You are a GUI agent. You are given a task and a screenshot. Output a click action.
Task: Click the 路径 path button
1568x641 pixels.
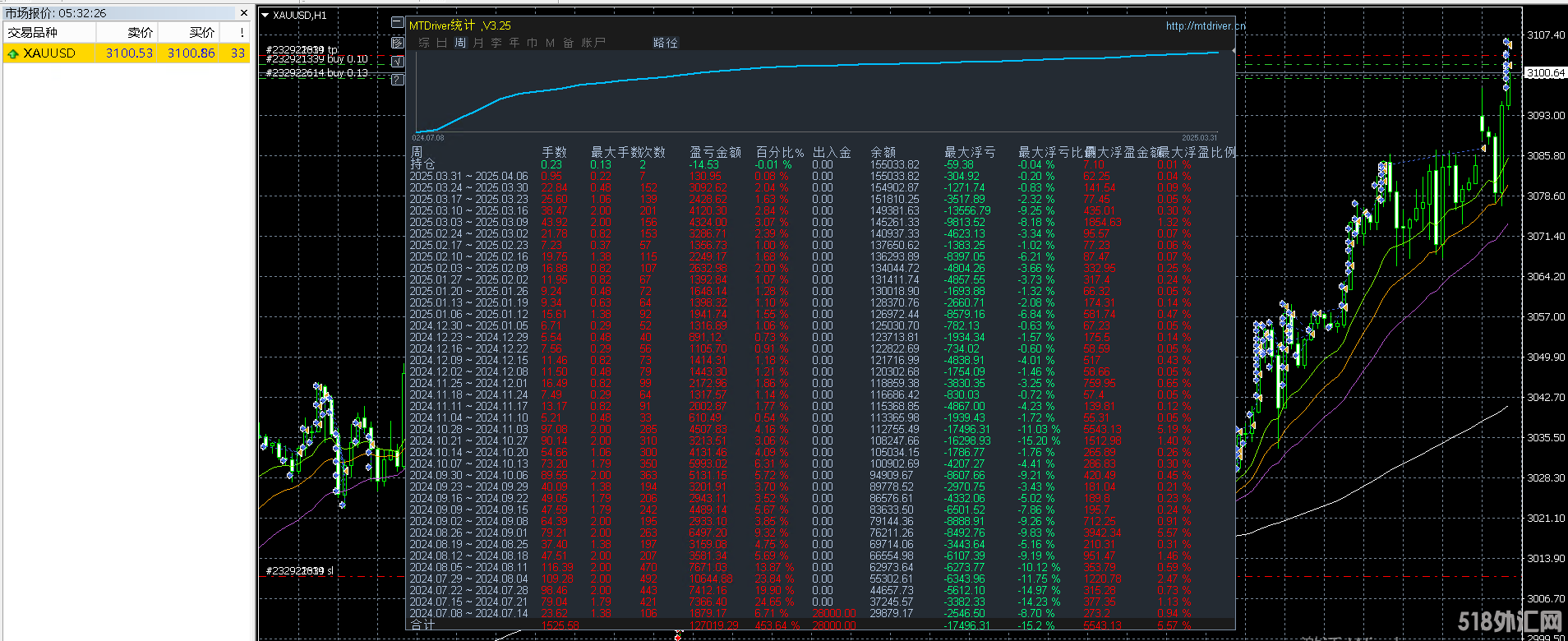(666, 43)
